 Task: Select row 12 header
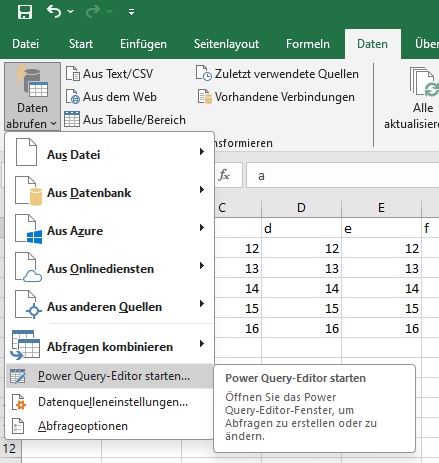[10, 448]
